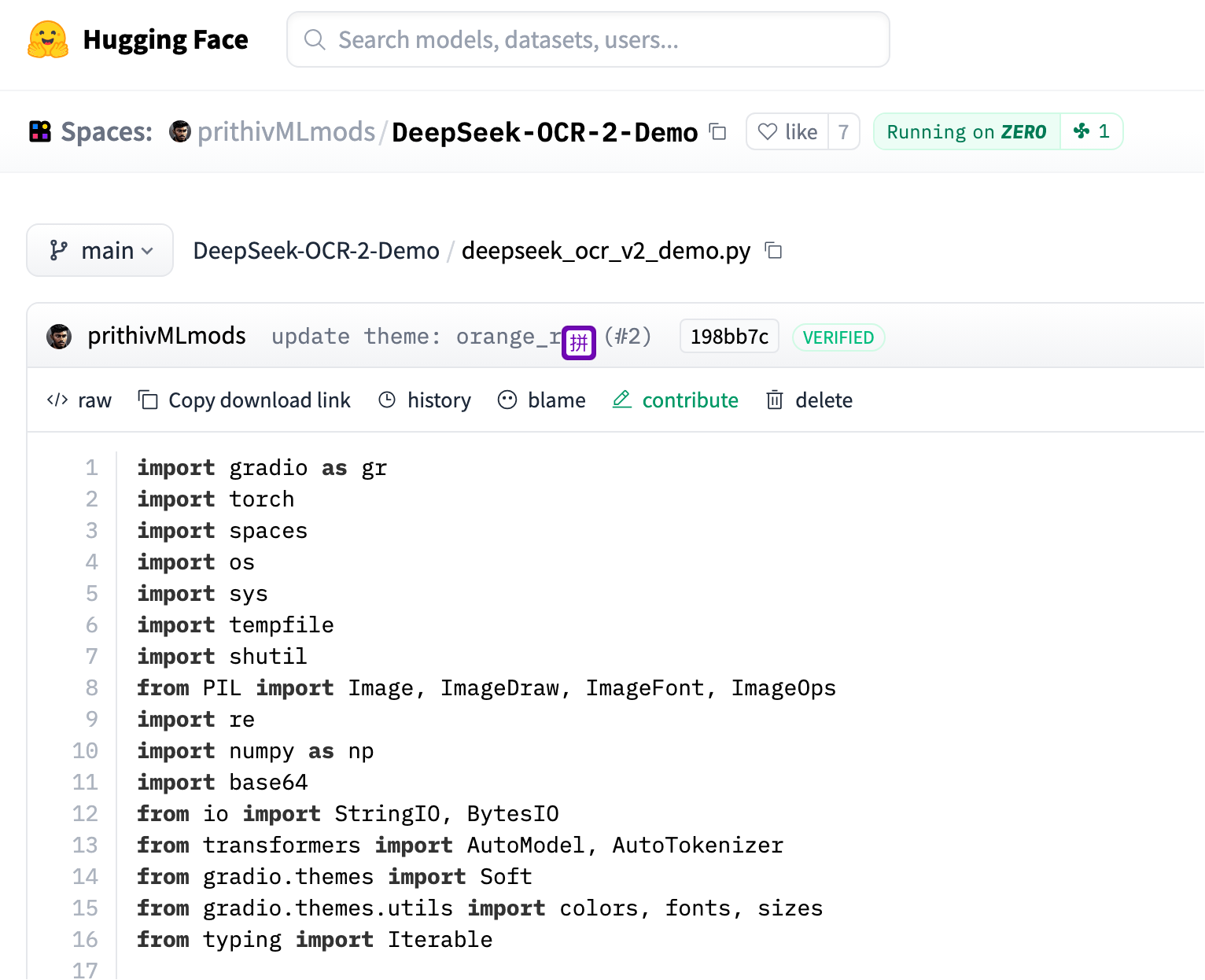Screen dimensions: 1205x980
Task: Click the history clock icon
Action: point(387,400)
